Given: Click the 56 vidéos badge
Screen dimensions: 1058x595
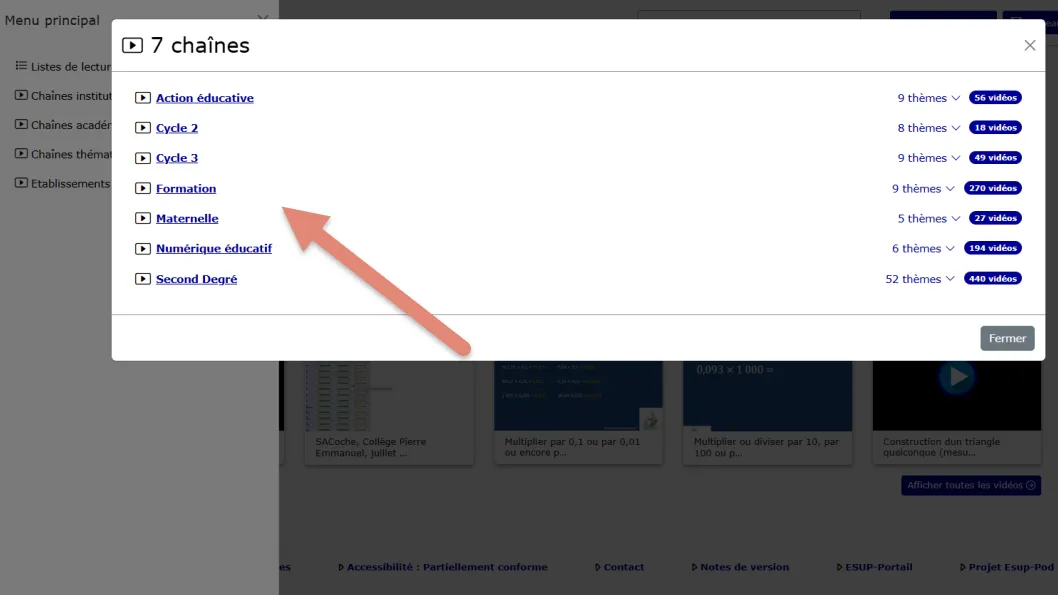Looking at the screenshot, I should [x=995, y=98].
